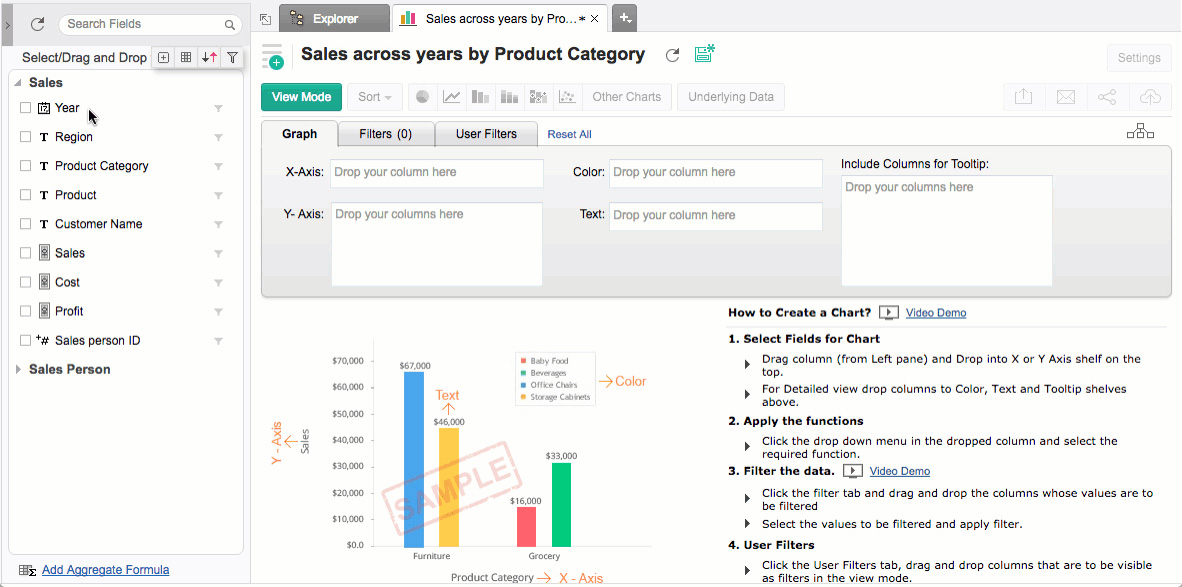Expand the Sales Person table

click(x=18, y=370)
